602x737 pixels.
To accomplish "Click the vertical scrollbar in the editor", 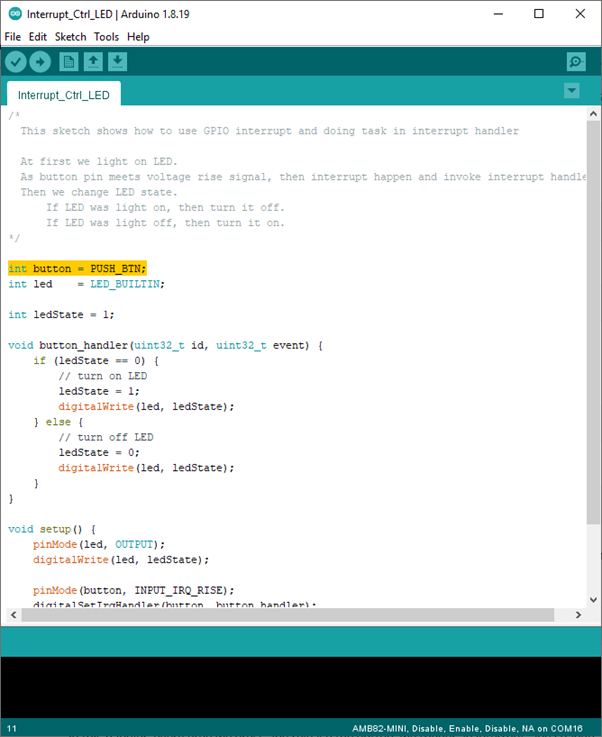I will (593, 330).
